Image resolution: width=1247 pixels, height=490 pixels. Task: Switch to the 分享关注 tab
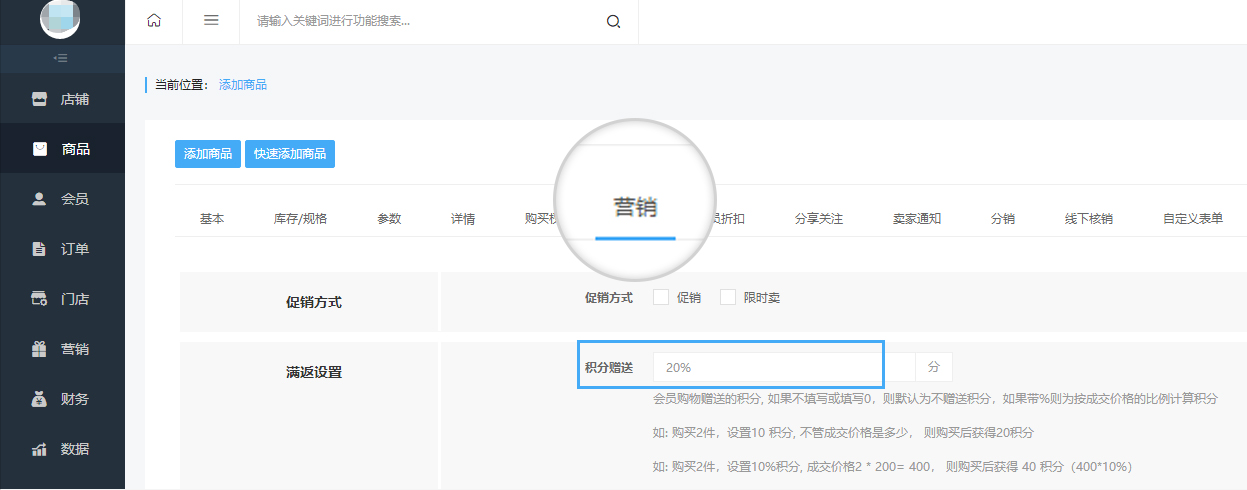[x=818, y=219]
